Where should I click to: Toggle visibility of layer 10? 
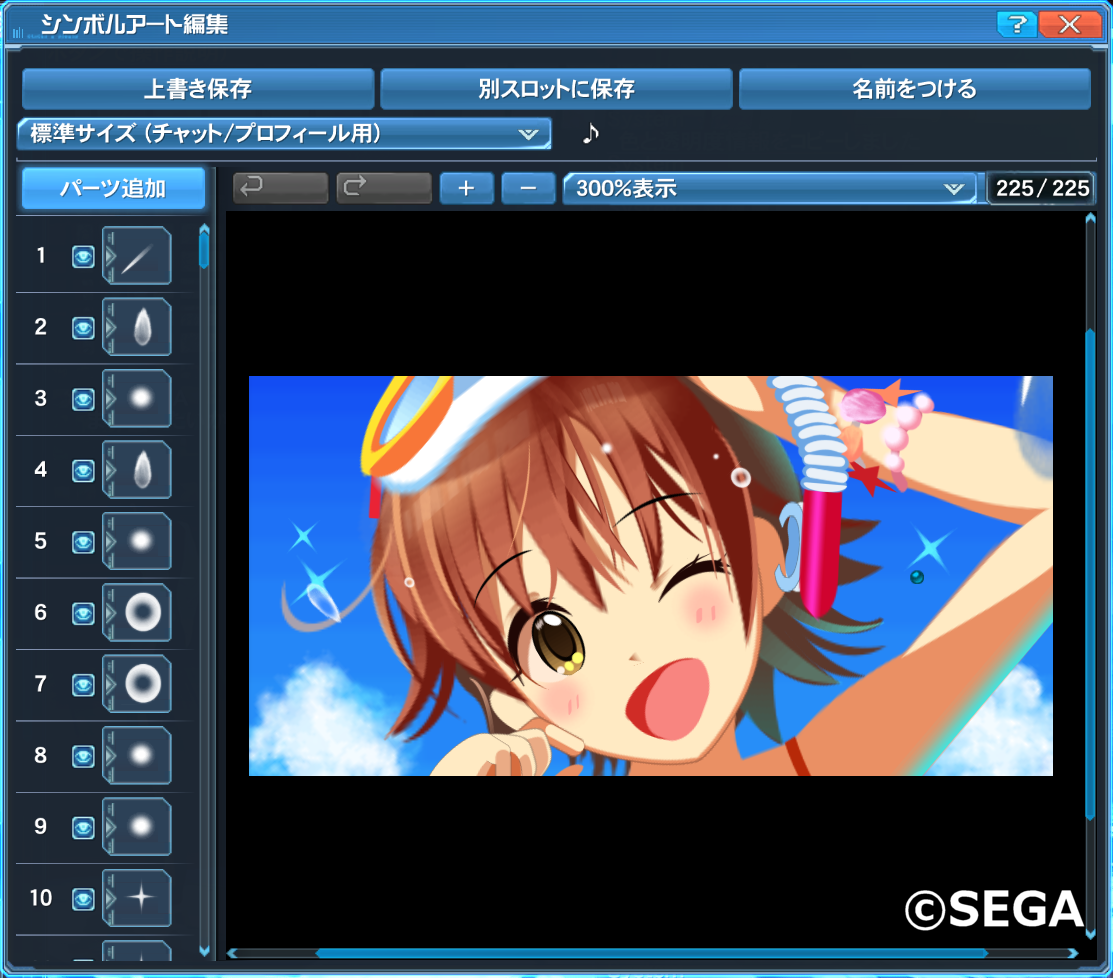83,899
